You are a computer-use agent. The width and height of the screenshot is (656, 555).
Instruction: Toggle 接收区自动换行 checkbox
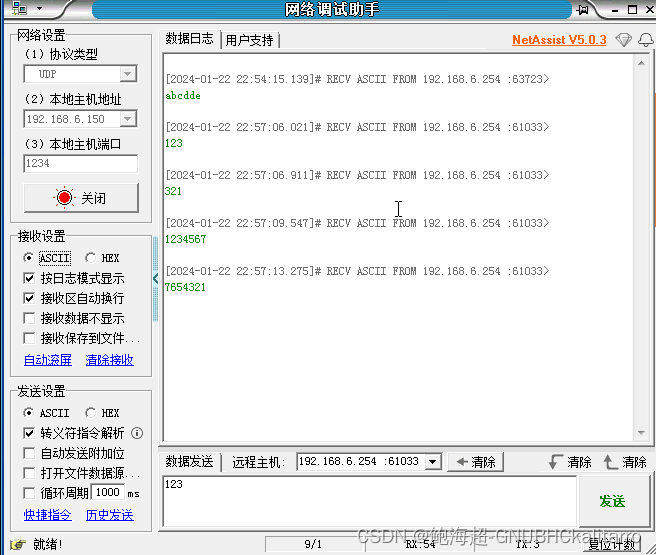click(x=29, y=298)
